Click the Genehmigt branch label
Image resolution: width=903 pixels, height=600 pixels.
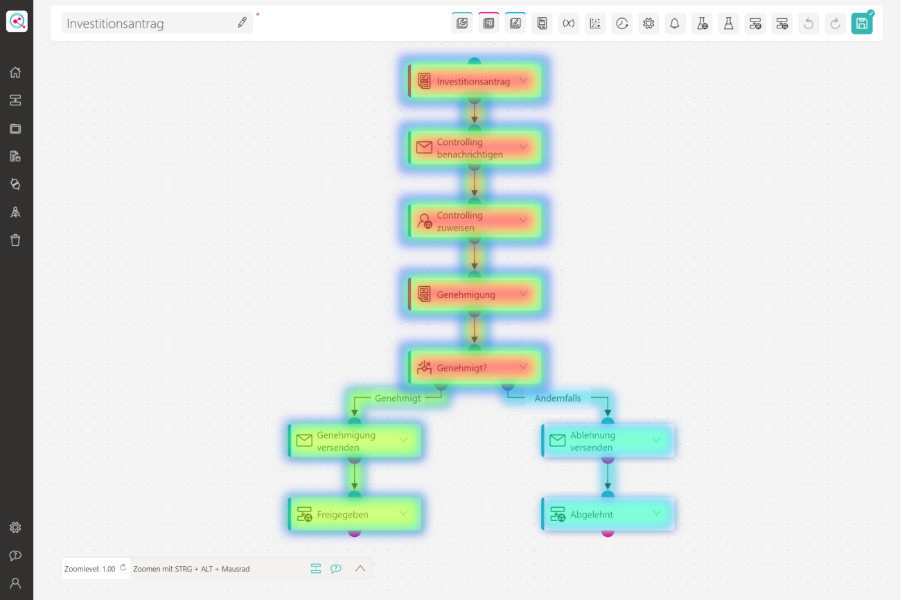[397, 397]
